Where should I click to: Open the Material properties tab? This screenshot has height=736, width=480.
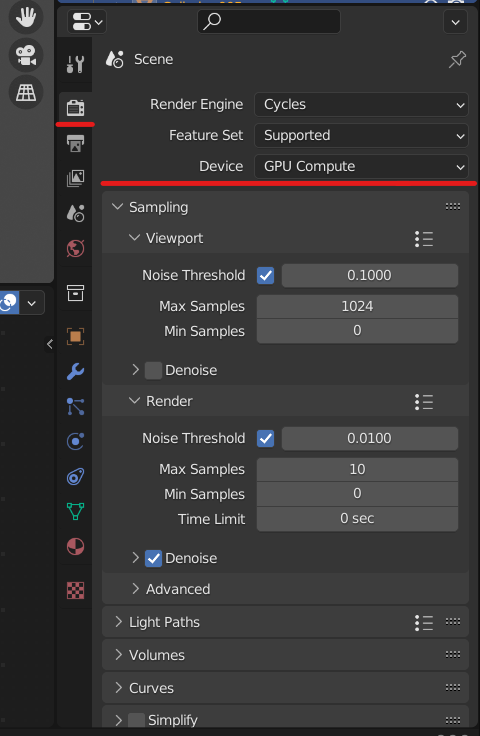75,546
